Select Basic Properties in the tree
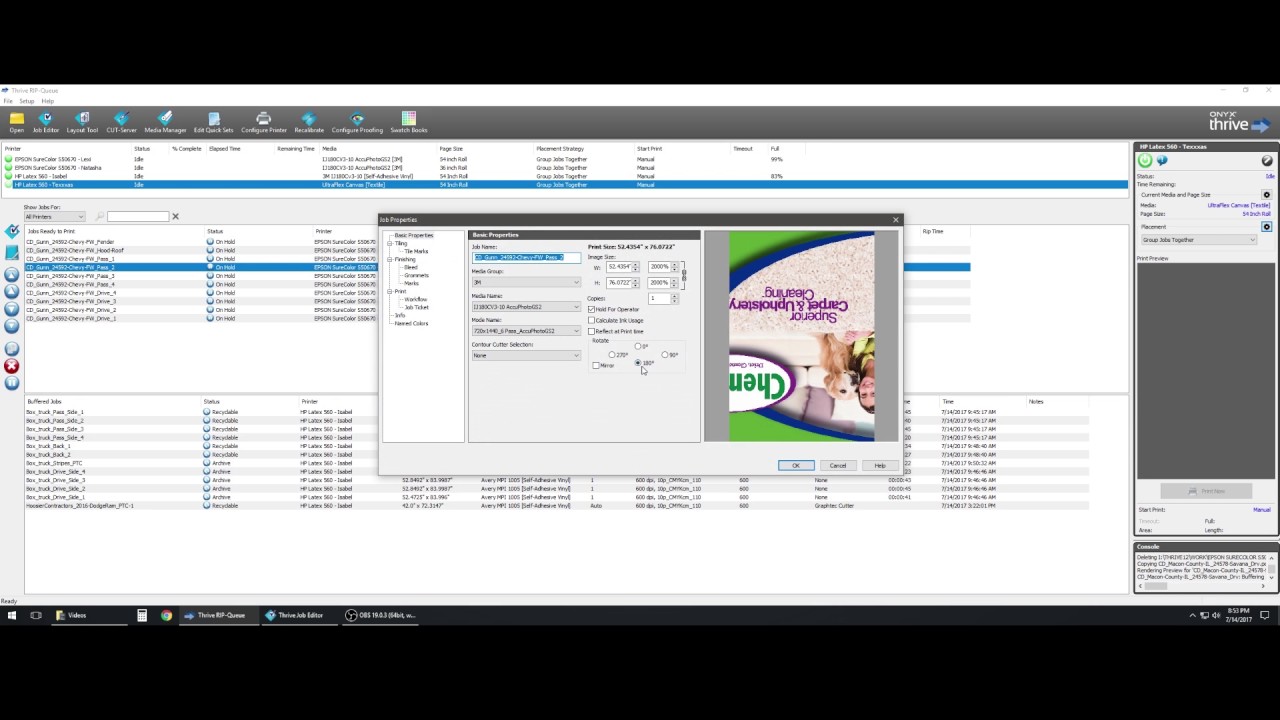Image resolution: width=1280 pixels, height=720 pixels. tap(414, 235)
